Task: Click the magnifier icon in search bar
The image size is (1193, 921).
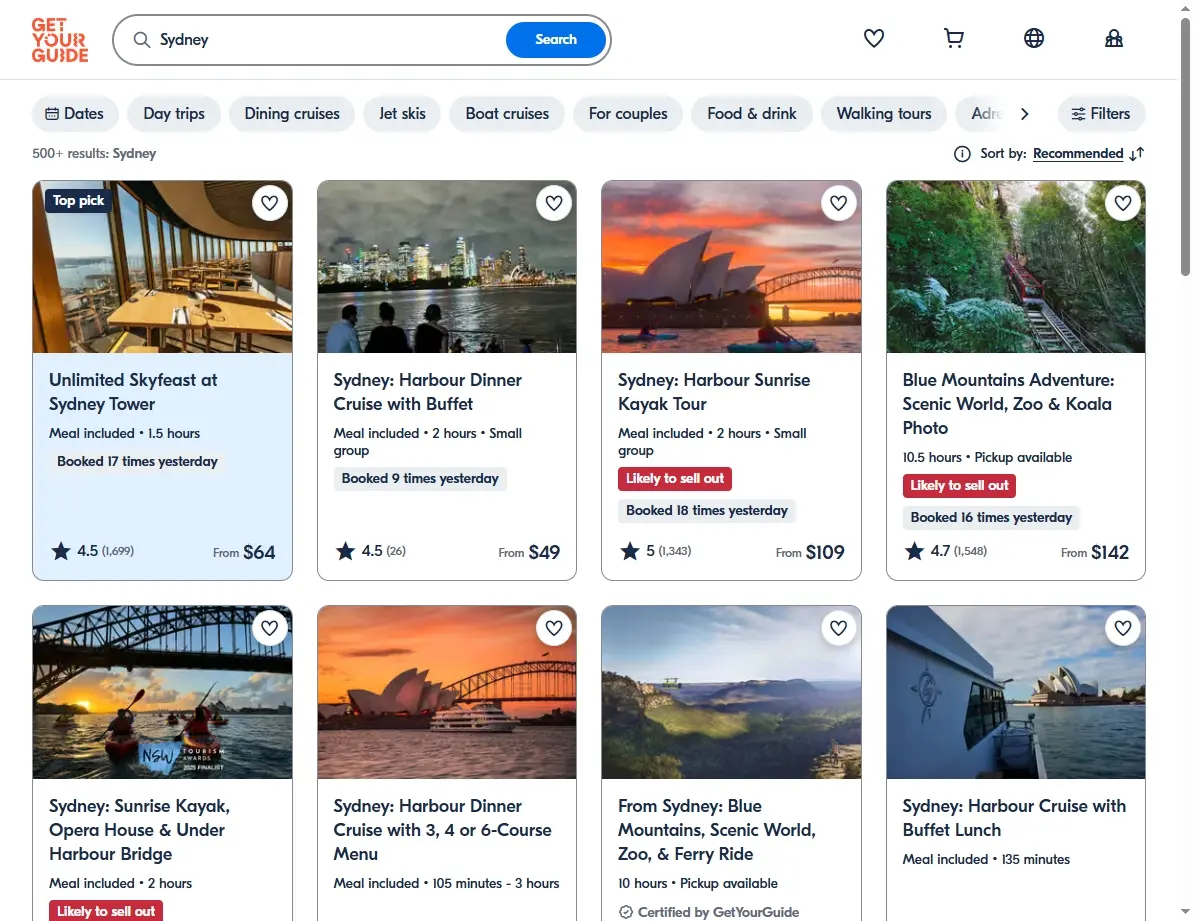Action: point(142,40)
